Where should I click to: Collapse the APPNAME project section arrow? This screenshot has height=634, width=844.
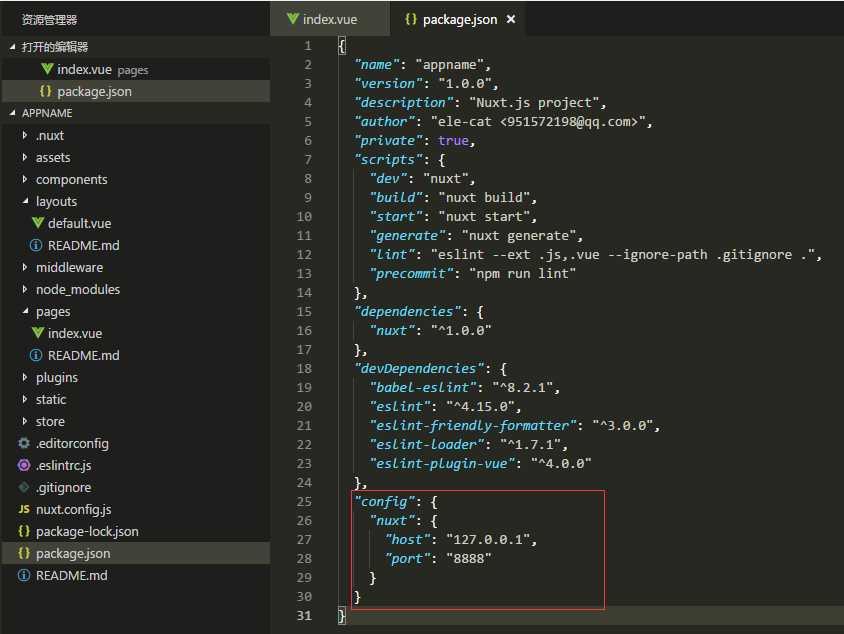(12, 113)
